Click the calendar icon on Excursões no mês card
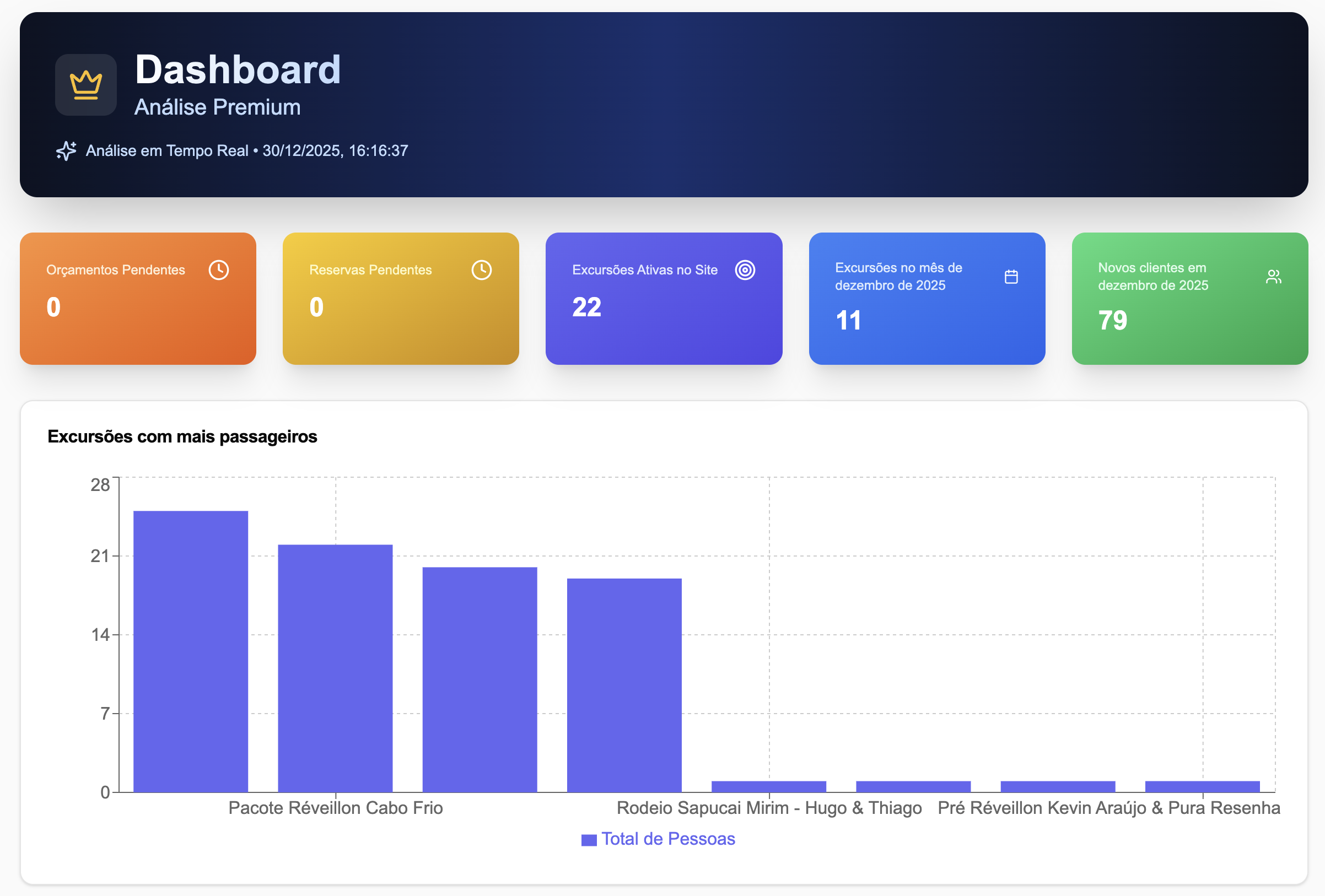Screen dimensions: 1325x896 point(1011,277)
